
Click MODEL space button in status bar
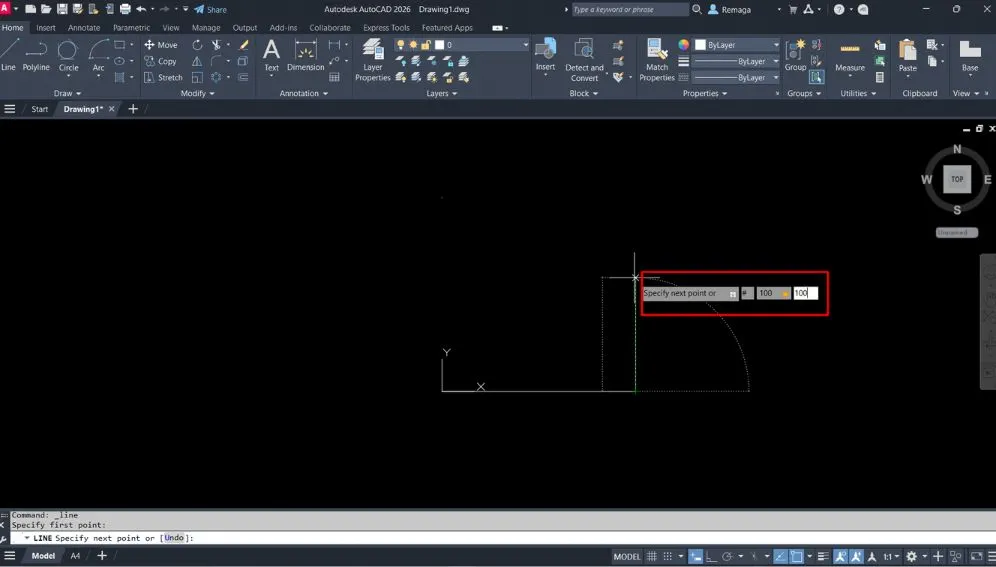click(x=626, y=557)
